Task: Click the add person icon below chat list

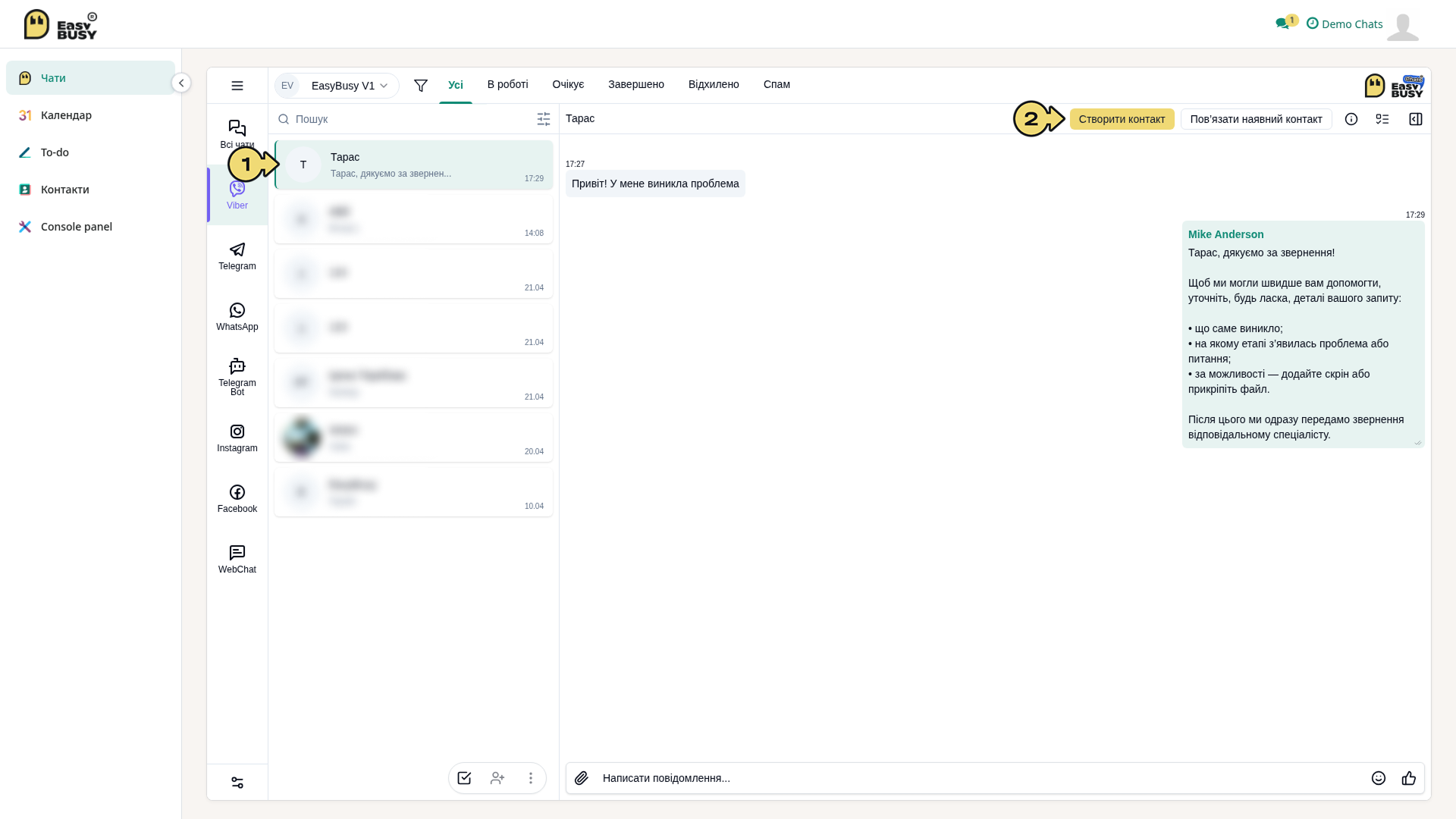Action: point(497,778)
